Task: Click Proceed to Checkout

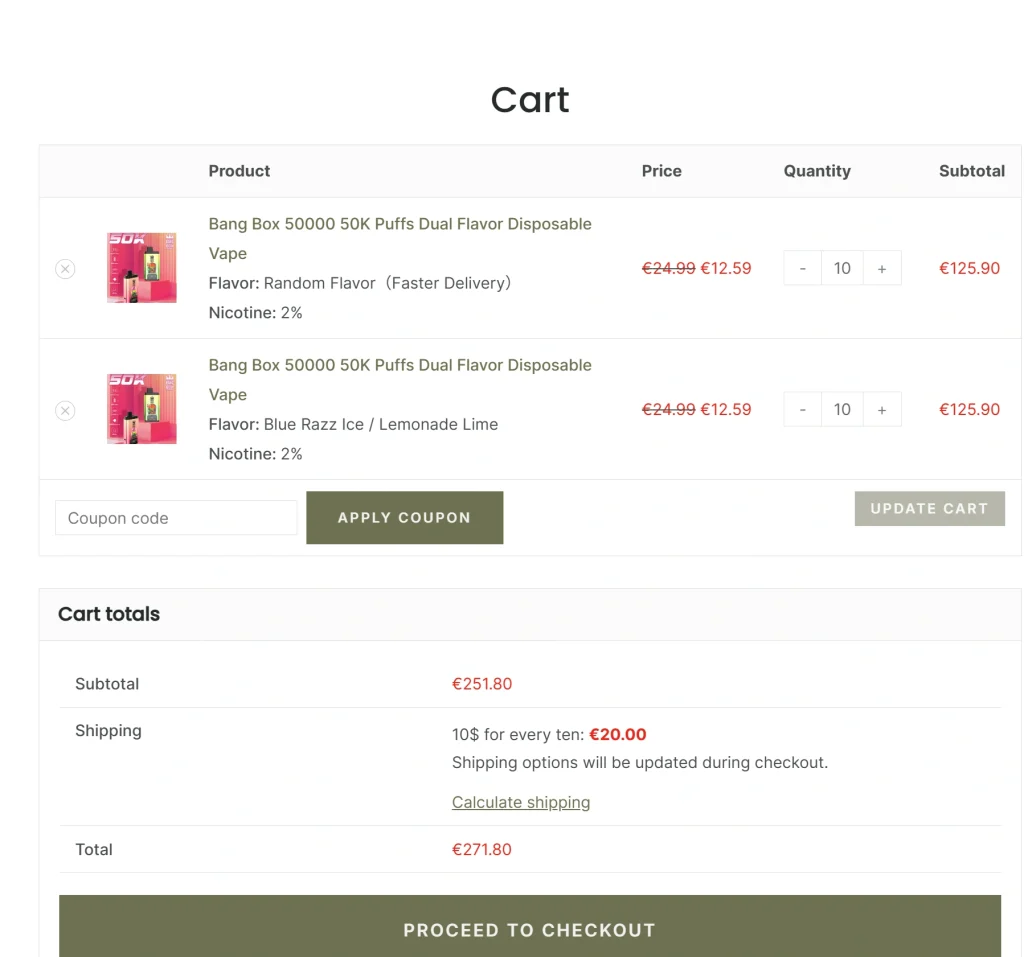Action: tap(530, 930)
